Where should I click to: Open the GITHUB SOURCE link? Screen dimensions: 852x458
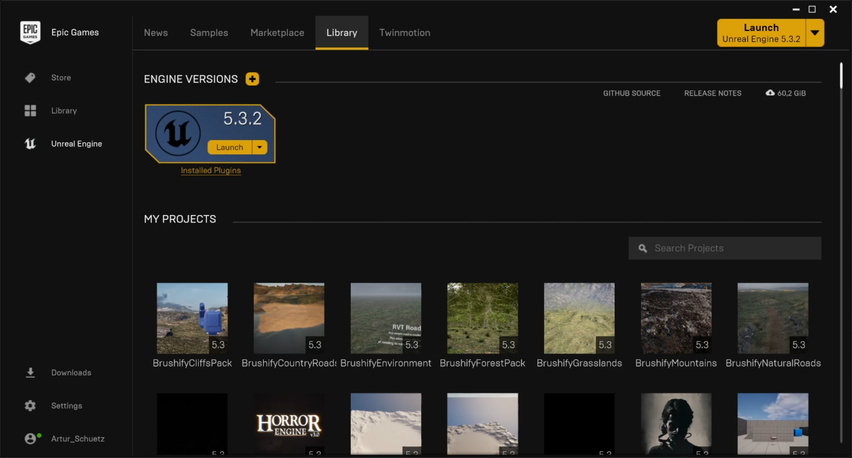[632, 93]
